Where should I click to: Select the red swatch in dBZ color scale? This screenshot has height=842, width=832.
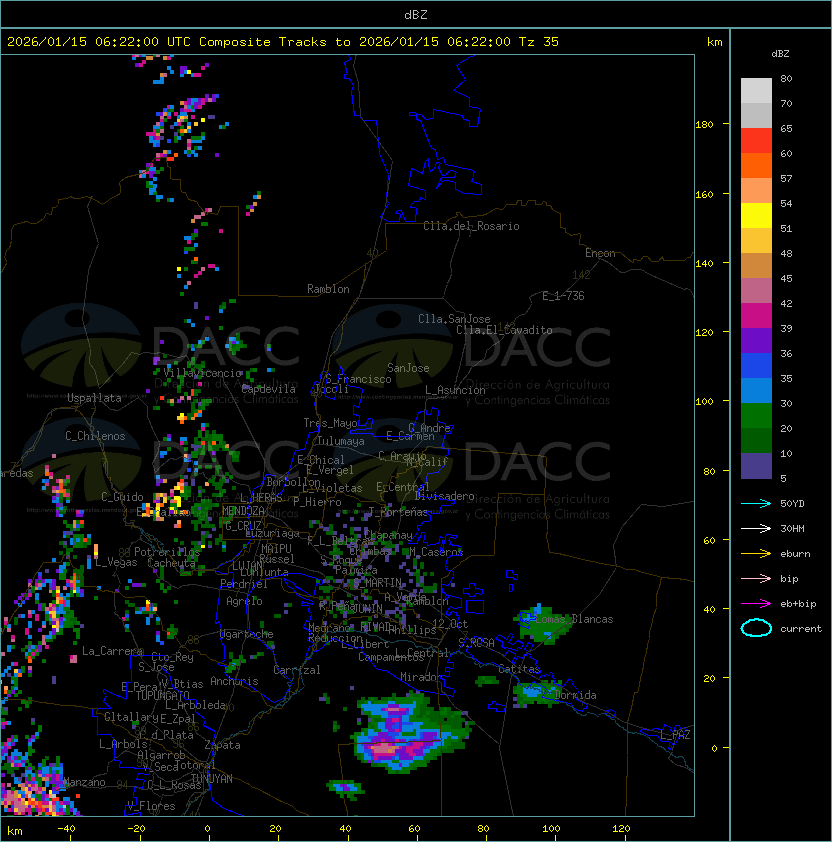(756, 141)
